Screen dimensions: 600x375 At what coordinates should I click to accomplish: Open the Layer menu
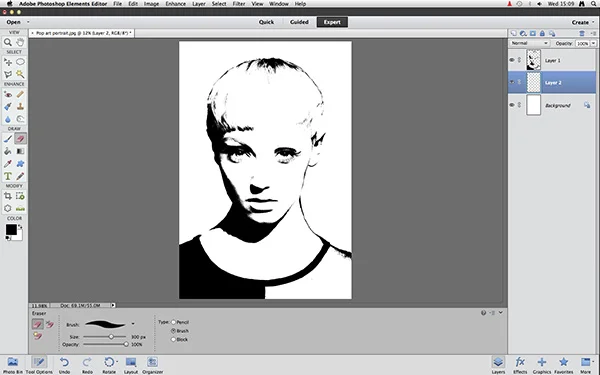[199, 4]
